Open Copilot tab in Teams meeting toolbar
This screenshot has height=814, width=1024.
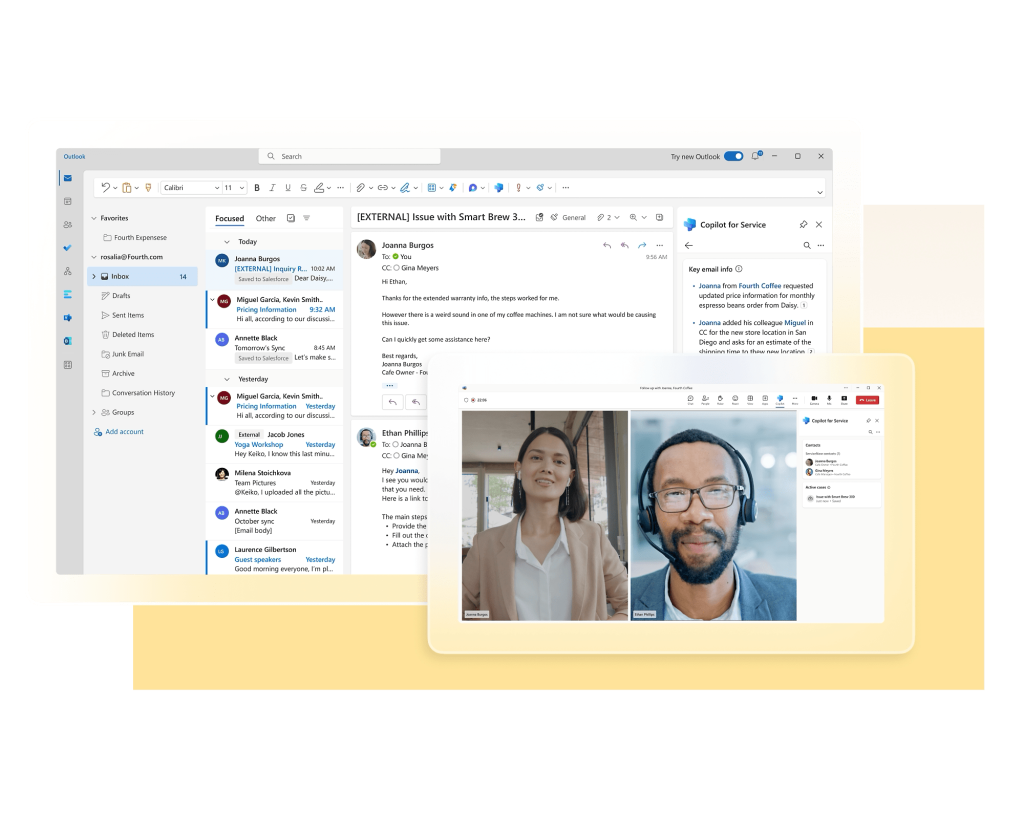click(x=780, y=399)
